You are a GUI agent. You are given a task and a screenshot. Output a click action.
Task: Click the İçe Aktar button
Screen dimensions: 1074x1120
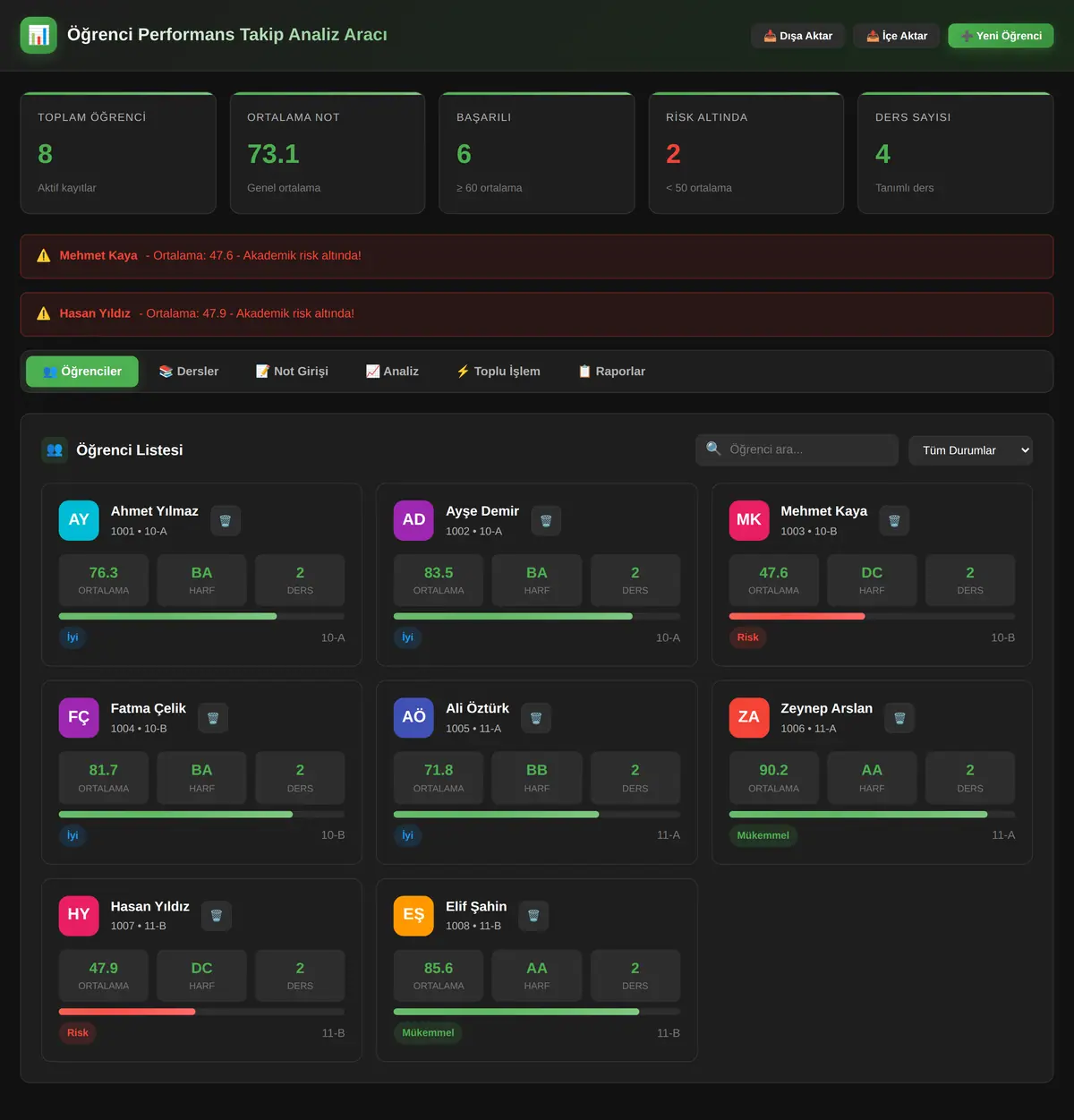[896, 36]
